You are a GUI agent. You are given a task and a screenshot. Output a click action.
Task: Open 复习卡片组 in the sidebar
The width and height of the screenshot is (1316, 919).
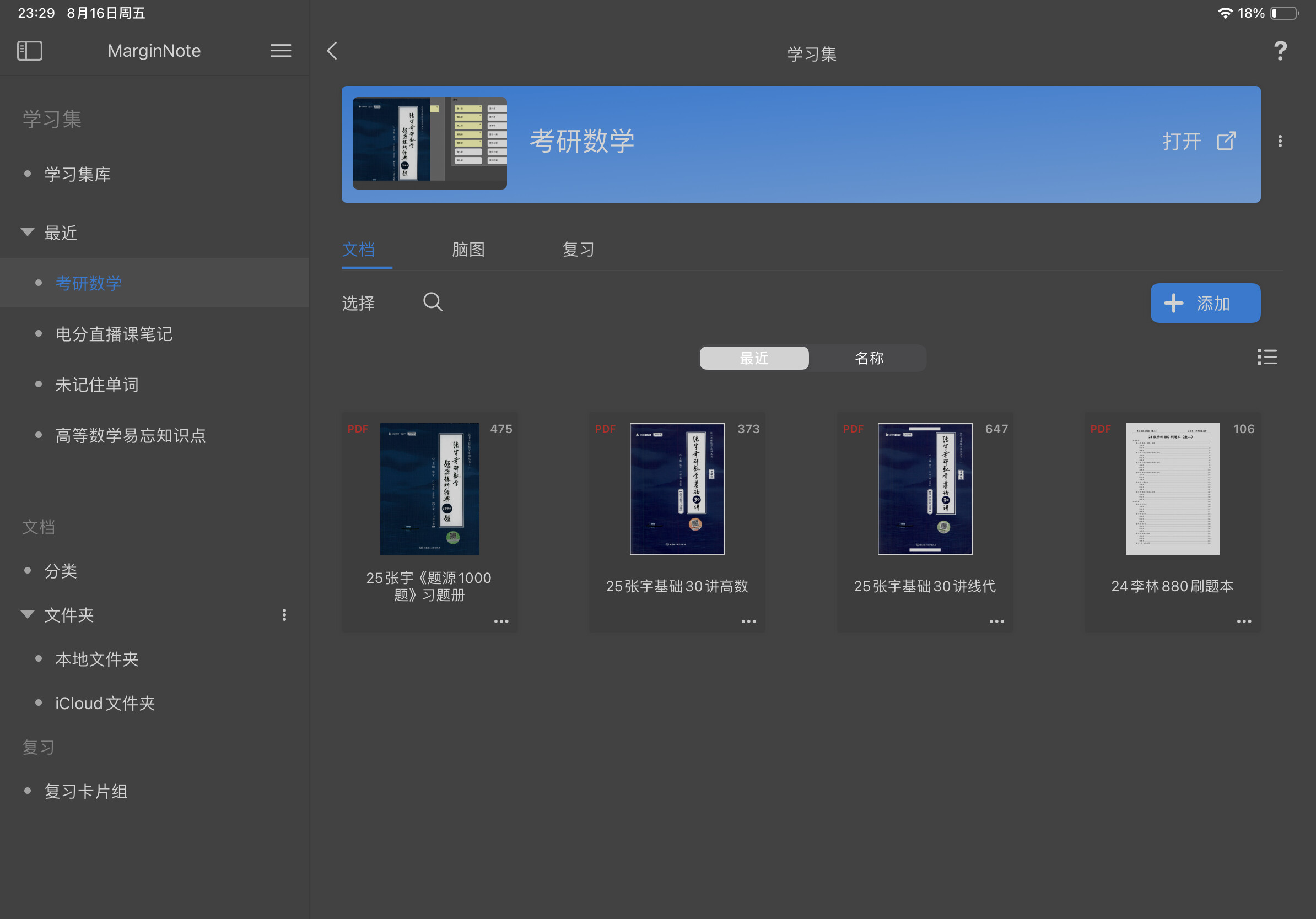[86, 791]
